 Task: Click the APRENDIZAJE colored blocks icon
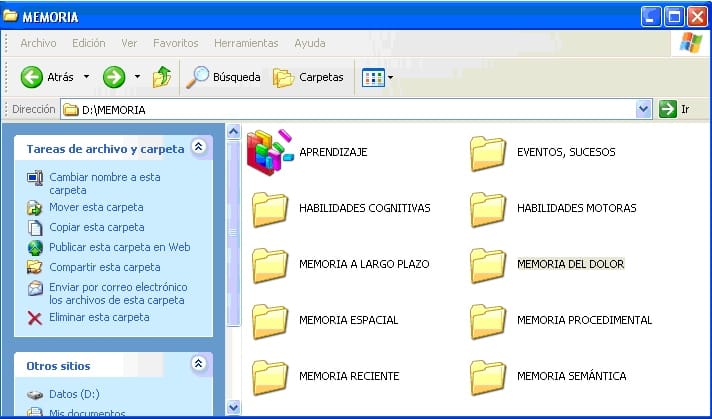tap(270, 152)
